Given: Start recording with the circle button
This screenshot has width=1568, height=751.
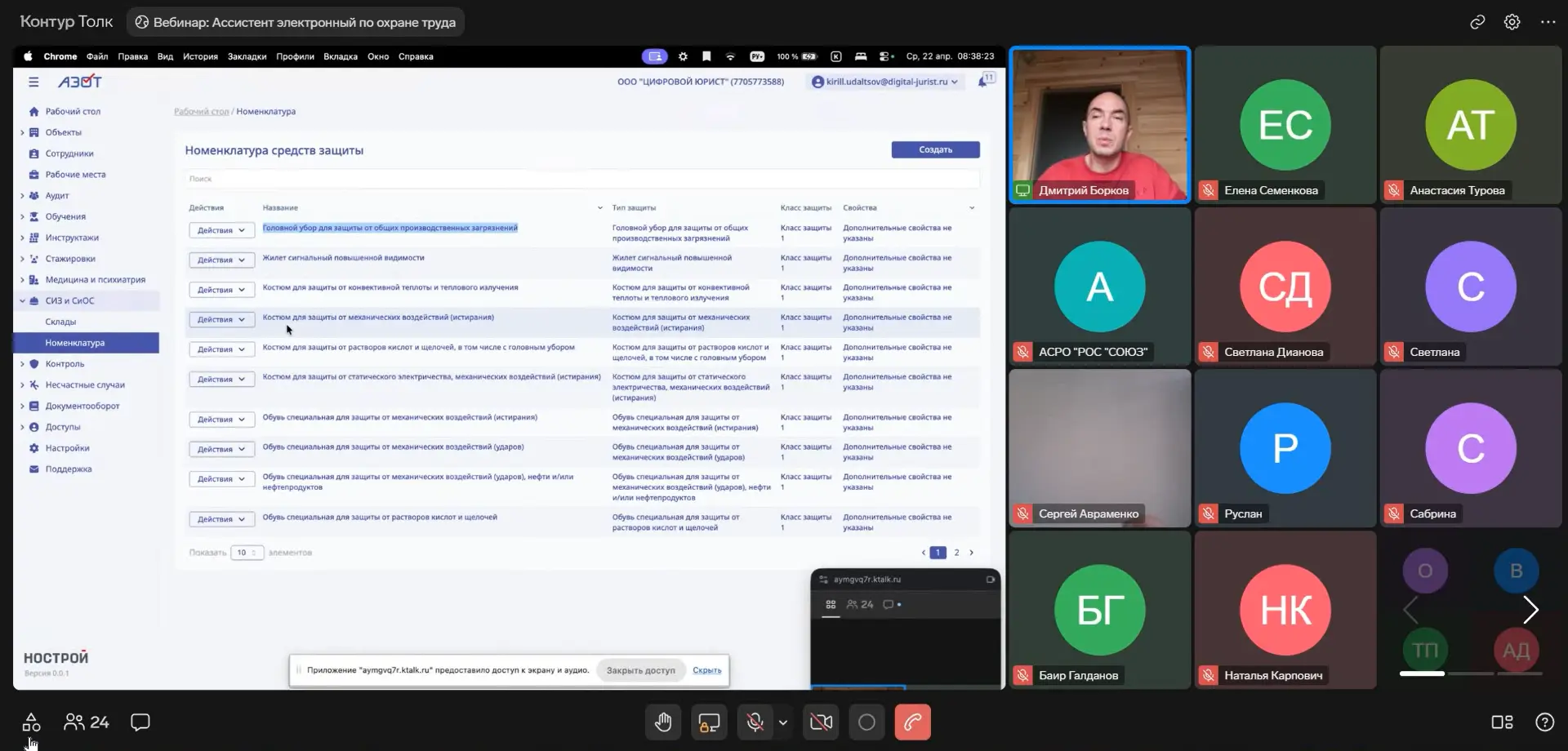Looking at the screenshot, I should (x=866, y=722).
